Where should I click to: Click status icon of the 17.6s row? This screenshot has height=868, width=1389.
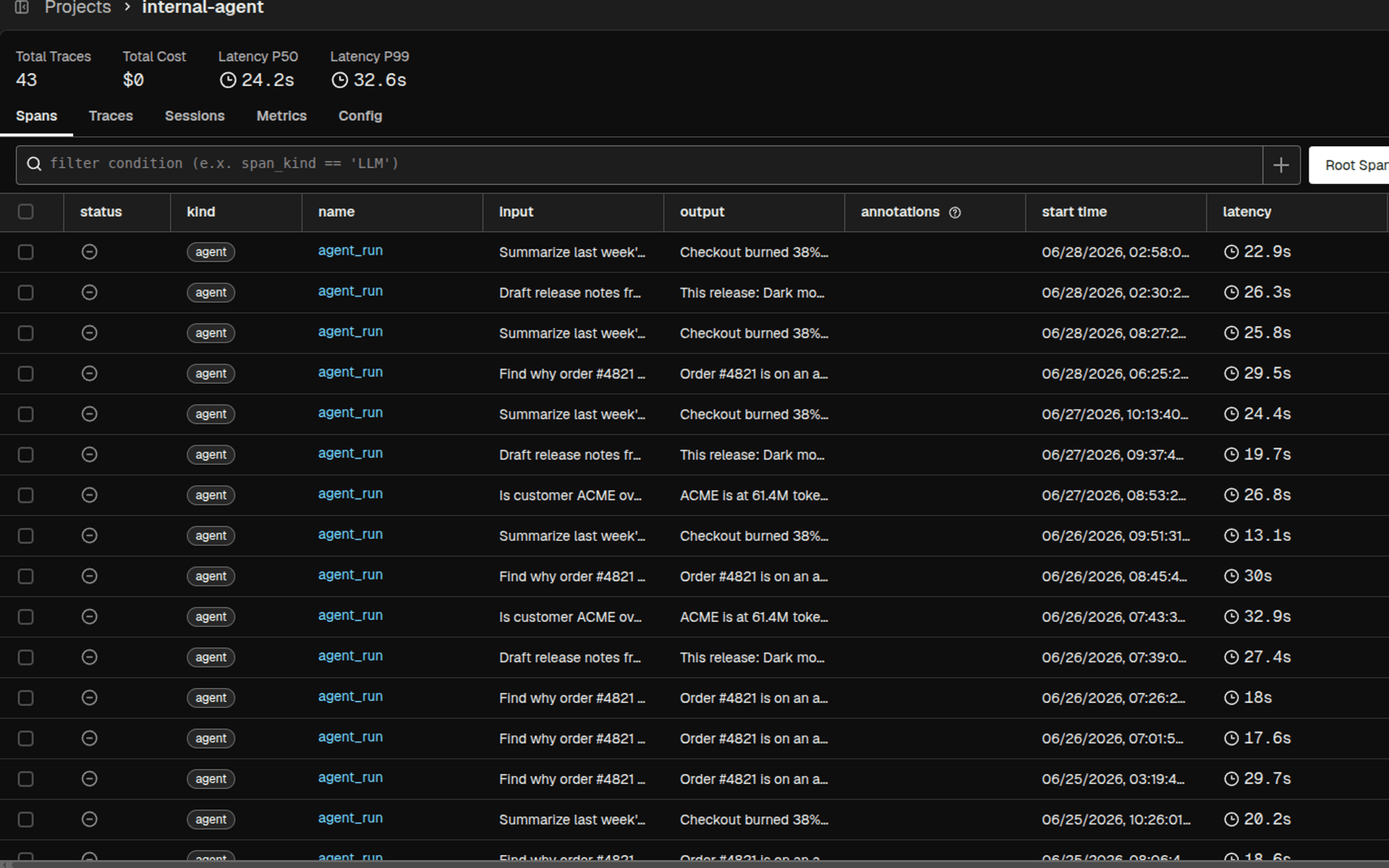tap(89, 738)
